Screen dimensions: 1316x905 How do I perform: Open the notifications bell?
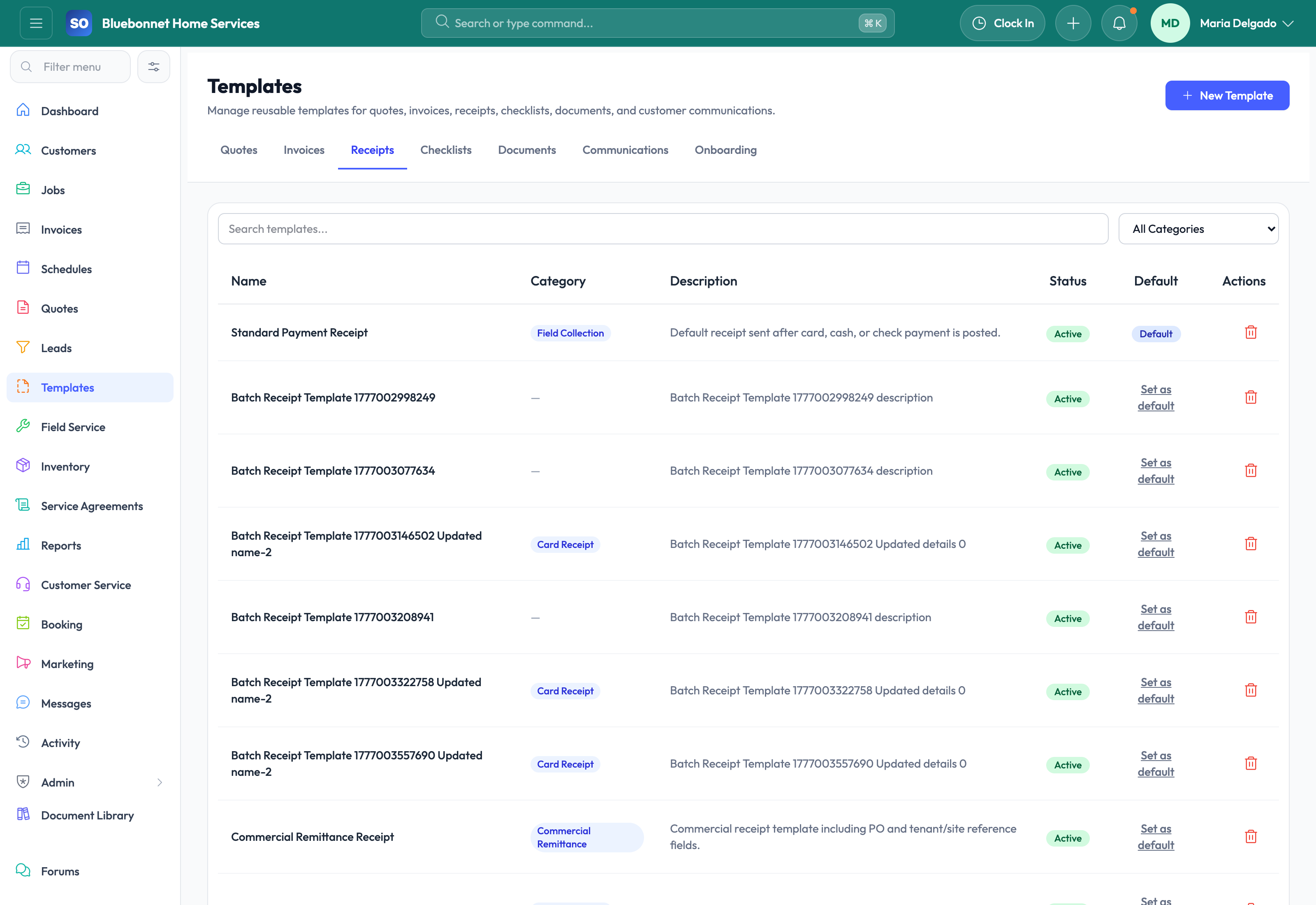1119,23
